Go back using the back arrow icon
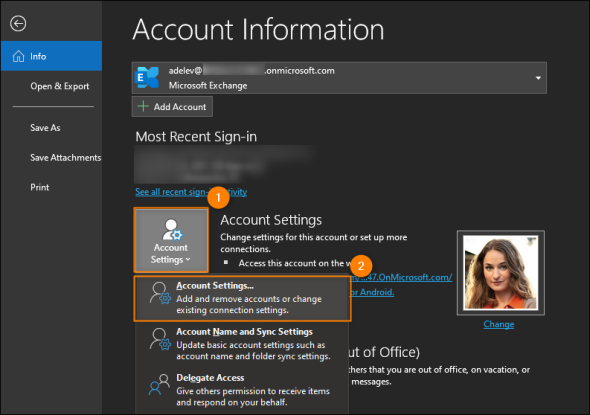The height and width of the screenshot is (415, 590). 18,23
